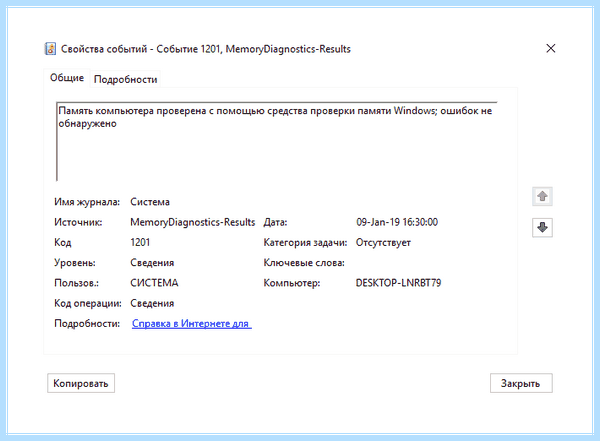This screenshot has height=441, width=600.
Task: Click the Копировать button
Action: tap(81, 383)
